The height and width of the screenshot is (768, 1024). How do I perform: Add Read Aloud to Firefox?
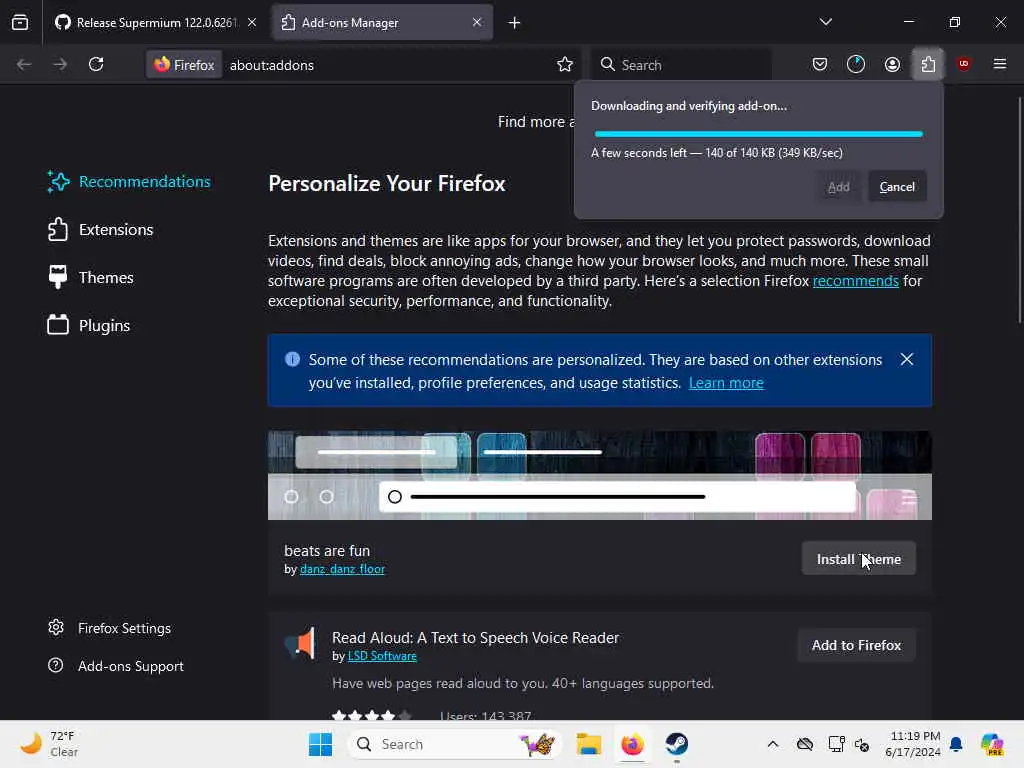coord(856,645)
